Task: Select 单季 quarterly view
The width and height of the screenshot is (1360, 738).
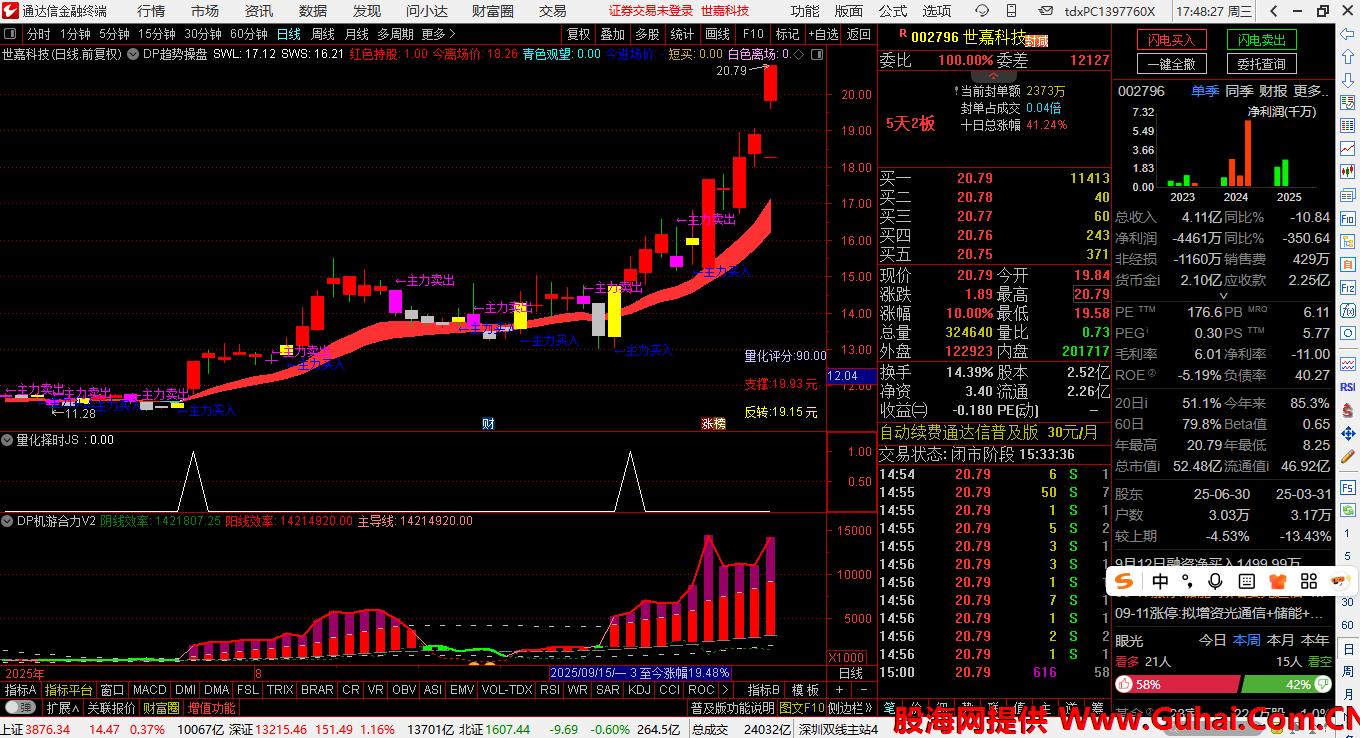Action: 1205,91
